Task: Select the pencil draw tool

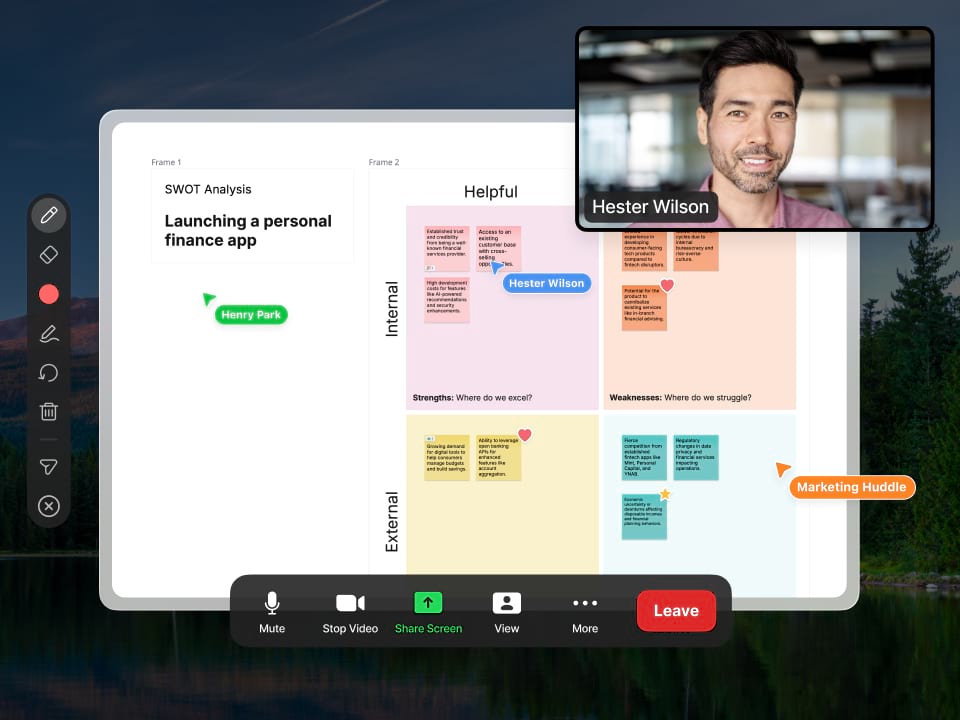Action: pos(48,215)
